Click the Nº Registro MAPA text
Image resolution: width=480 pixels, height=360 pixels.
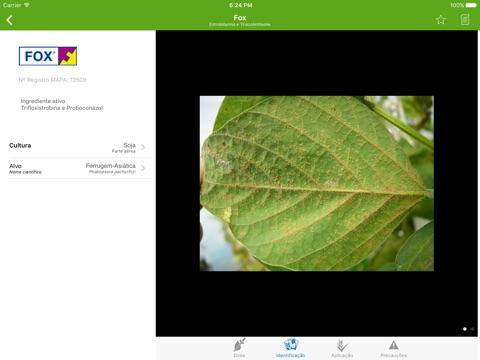click(52, 80)
